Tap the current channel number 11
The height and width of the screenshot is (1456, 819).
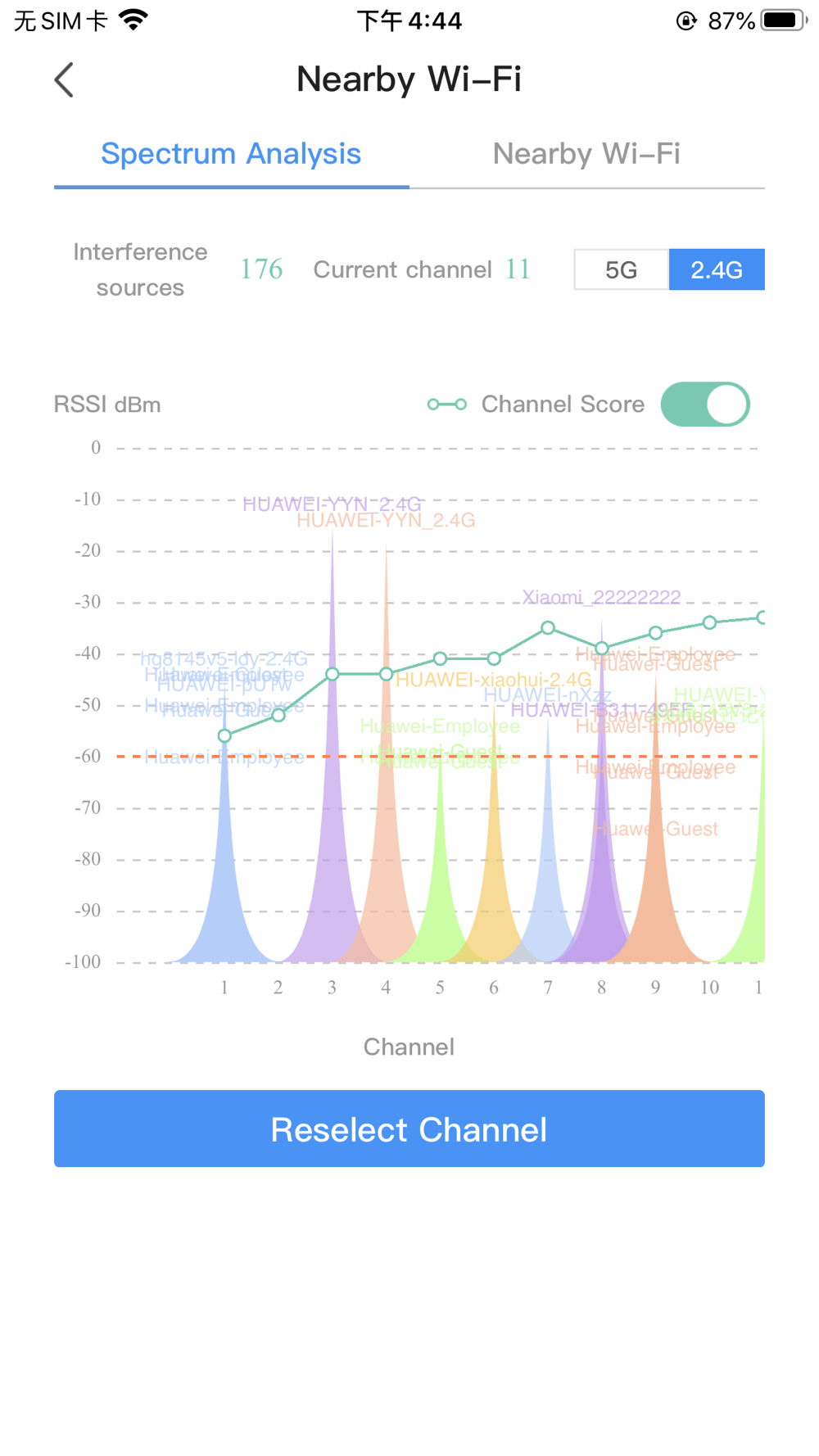tap(518, 269)
